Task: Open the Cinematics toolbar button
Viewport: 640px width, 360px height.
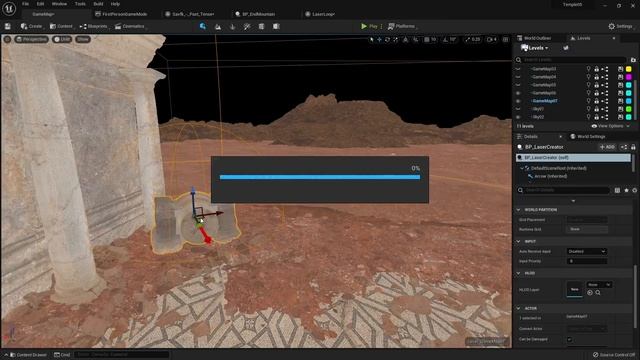Action: click(x=130, y=27)
